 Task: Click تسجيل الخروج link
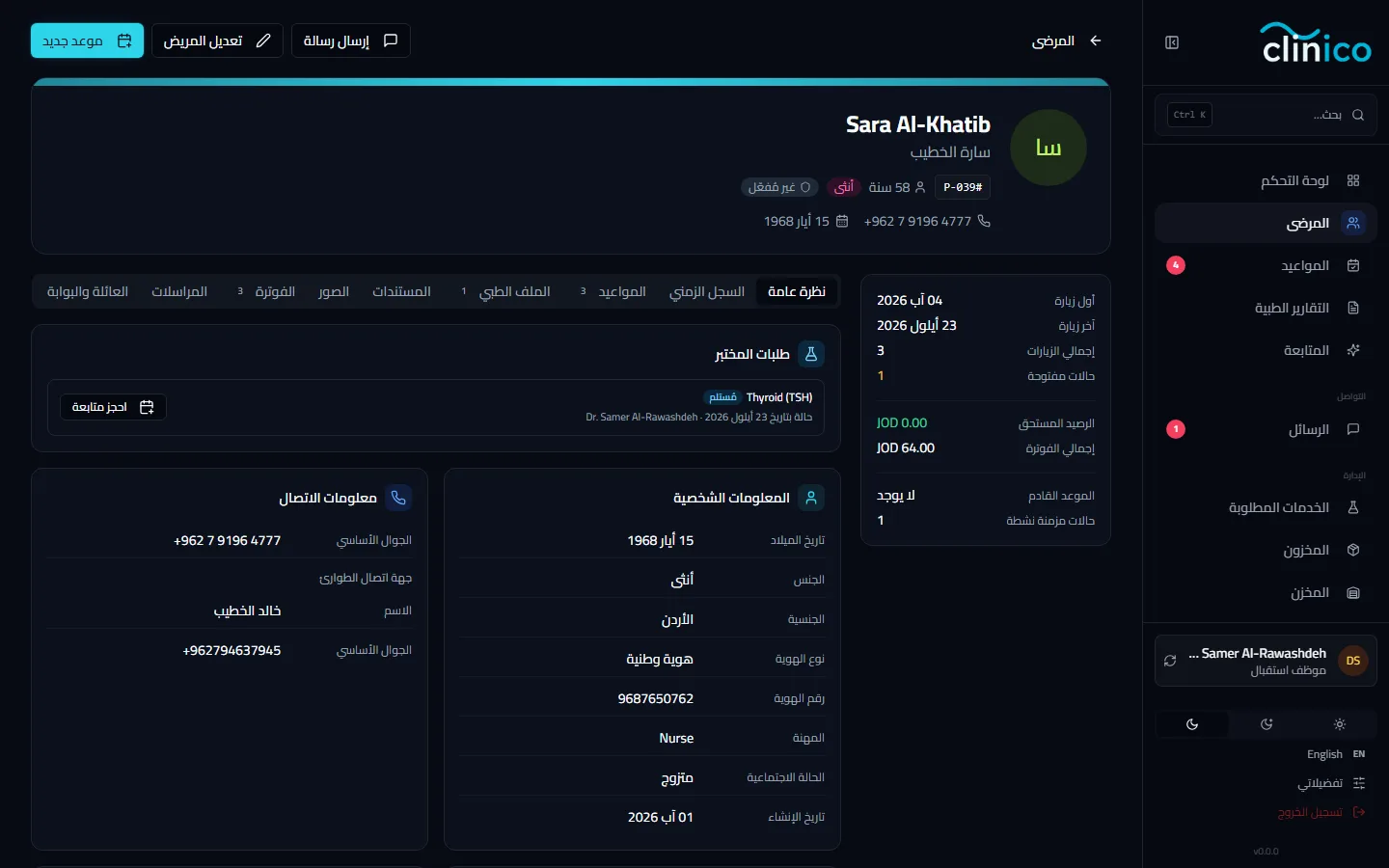tap(1321, 812)
